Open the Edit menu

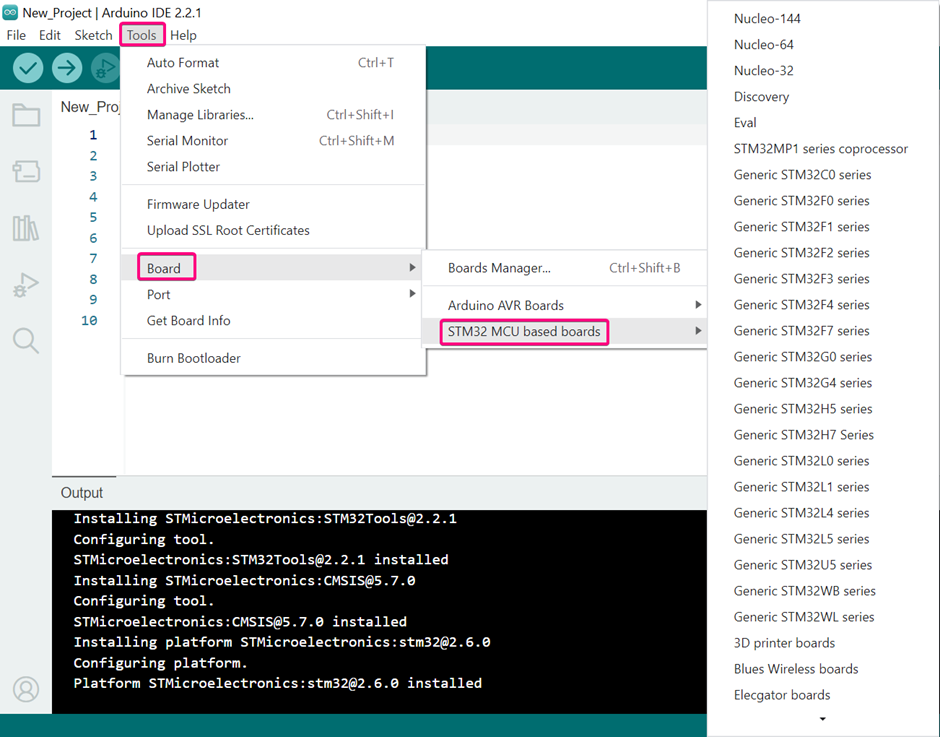click(x=50, y=35)
